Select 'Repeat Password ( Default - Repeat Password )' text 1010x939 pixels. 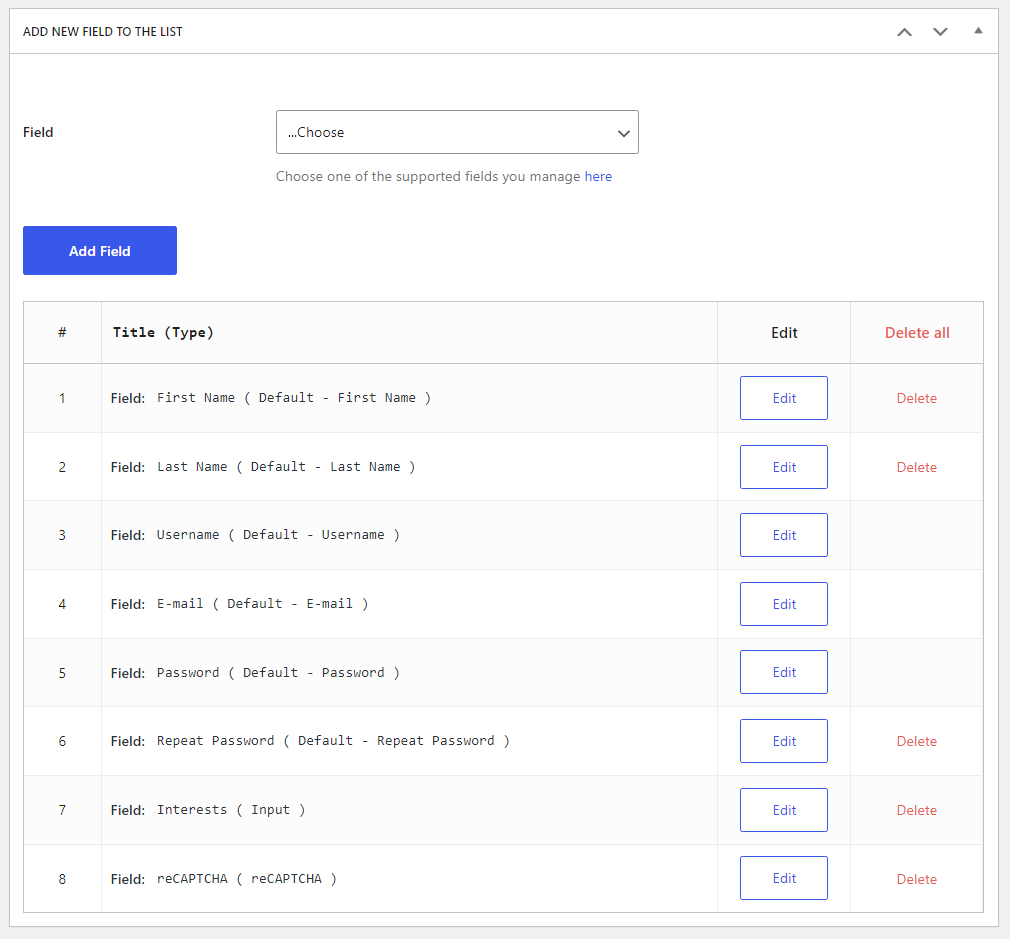tap(333, 741)
